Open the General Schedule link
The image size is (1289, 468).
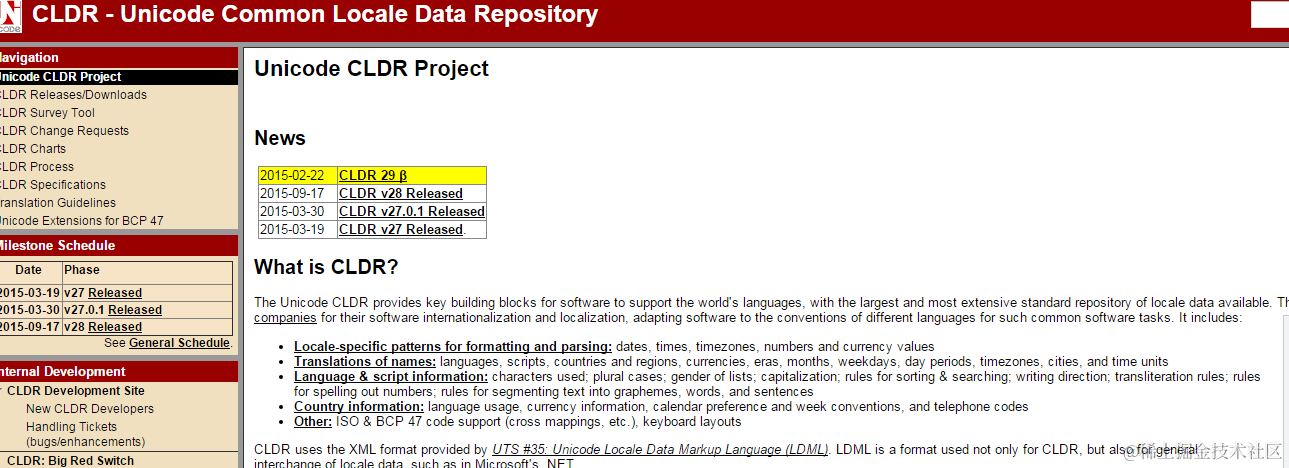[x=179, y=343]
